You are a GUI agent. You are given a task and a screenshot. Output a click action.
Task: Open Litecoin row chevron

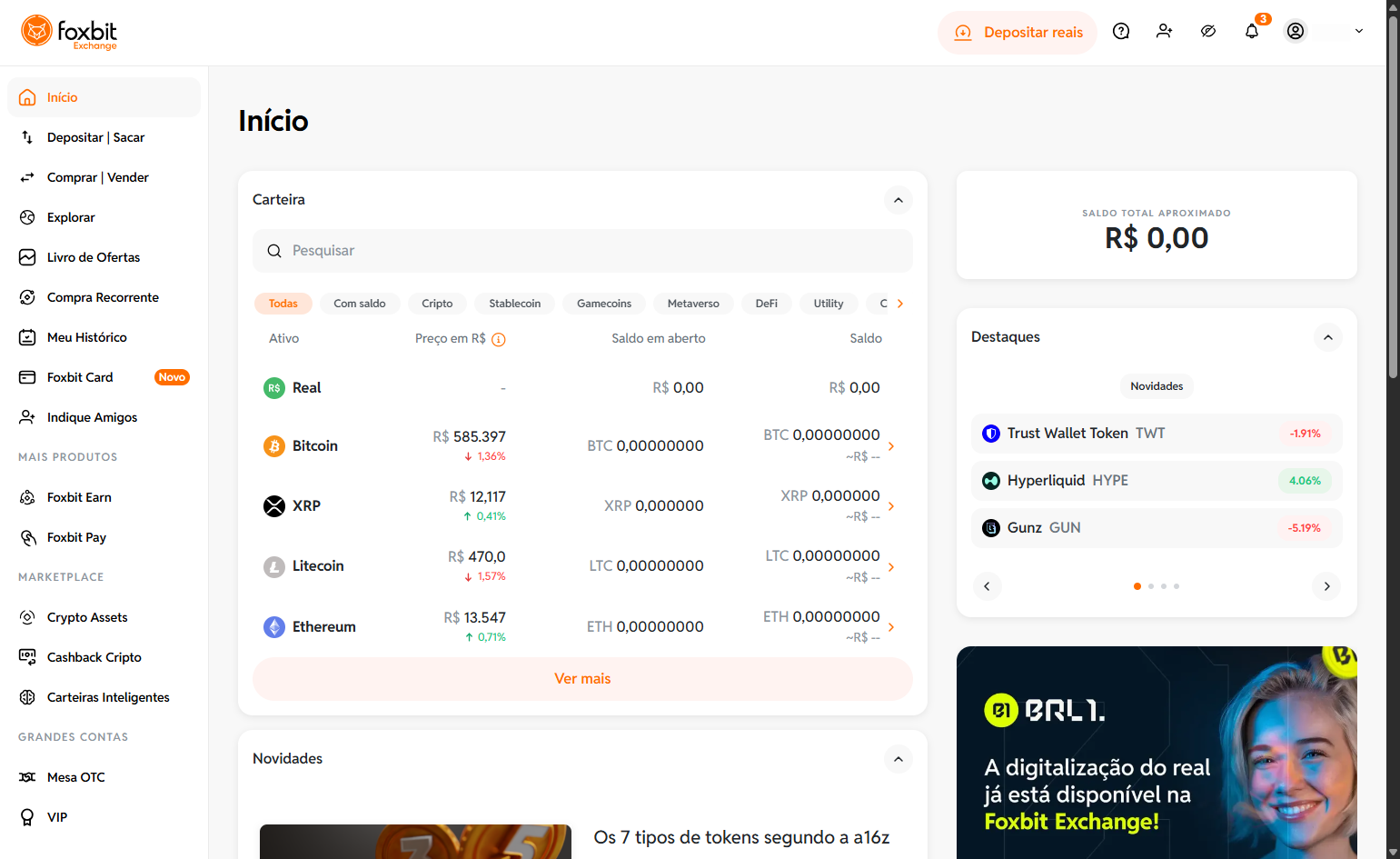891,567
